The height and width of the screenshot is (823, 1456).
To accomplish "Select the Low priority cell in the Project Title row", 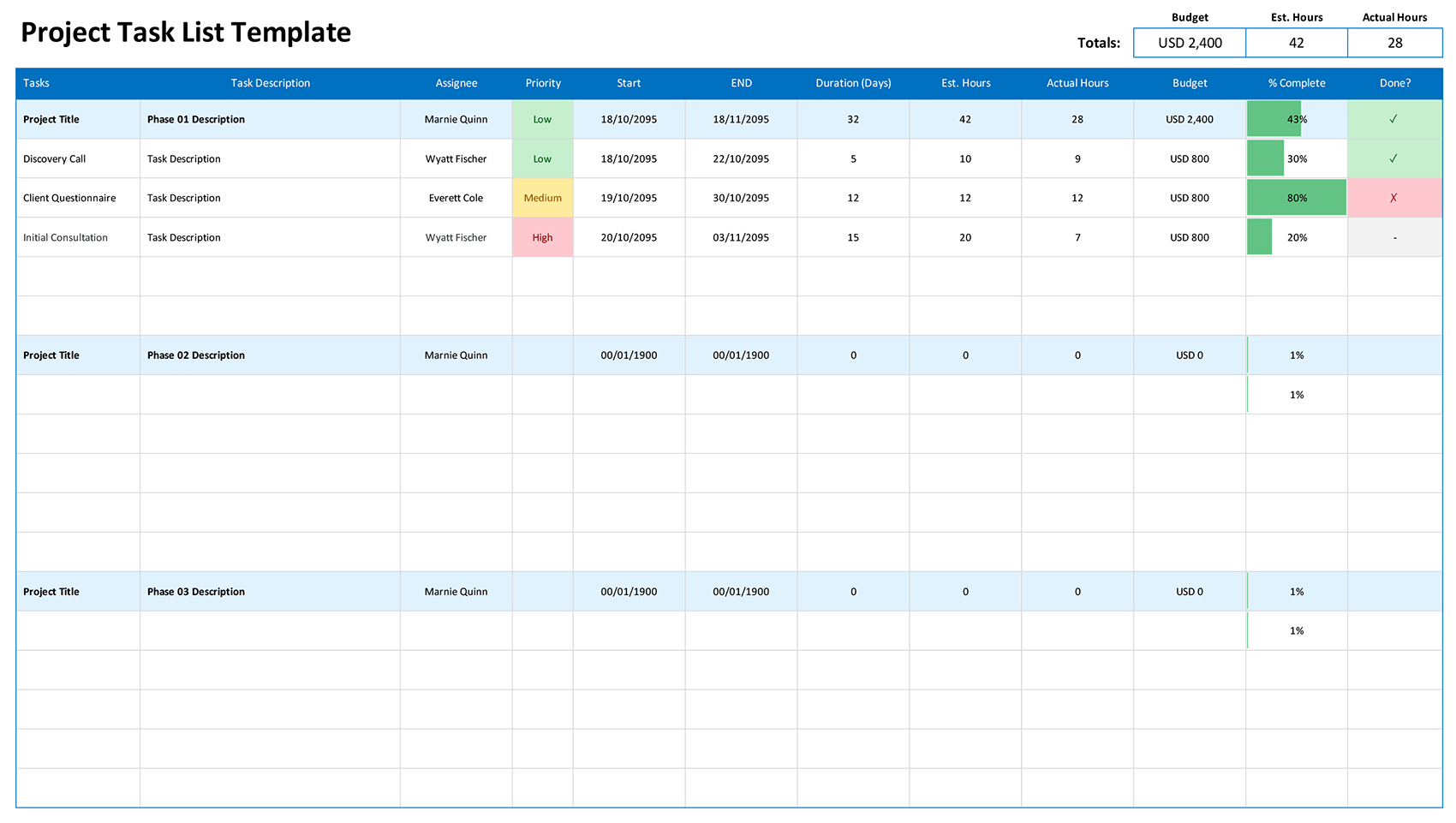I will pos(542,119).
